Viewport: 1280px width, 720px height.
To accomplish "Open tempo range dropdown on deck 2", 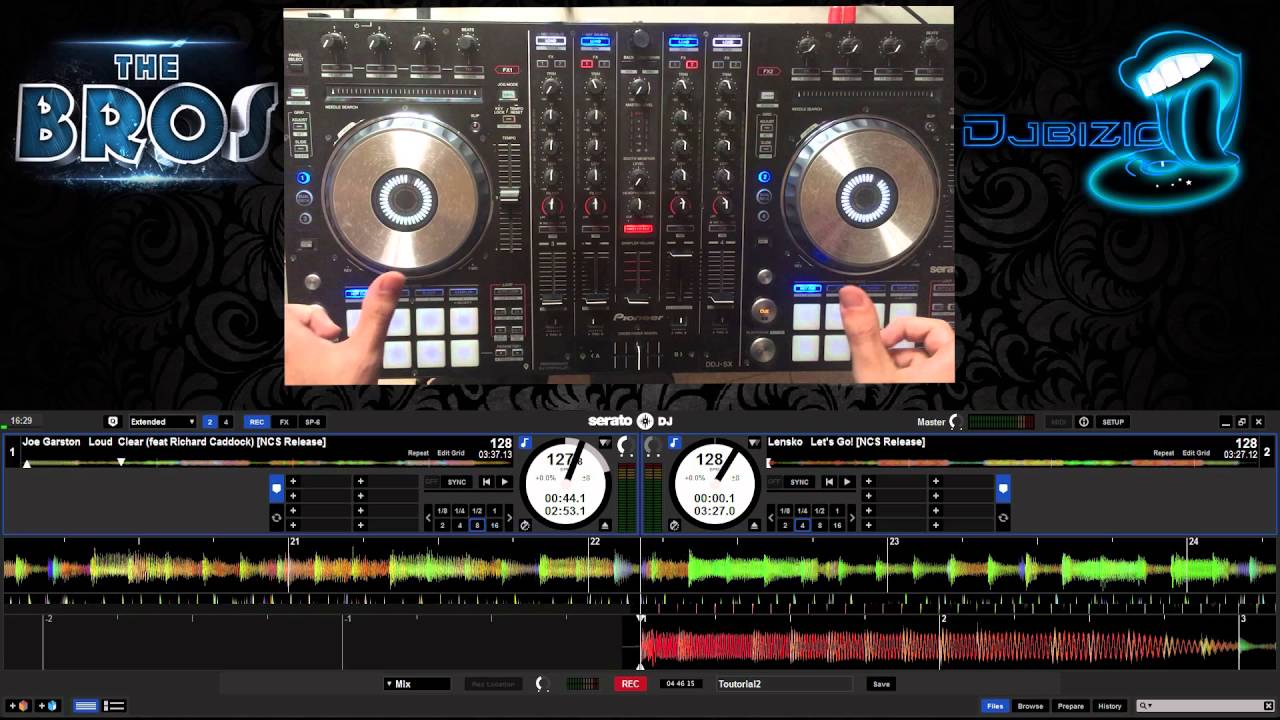I will click(x=756, y=442).
